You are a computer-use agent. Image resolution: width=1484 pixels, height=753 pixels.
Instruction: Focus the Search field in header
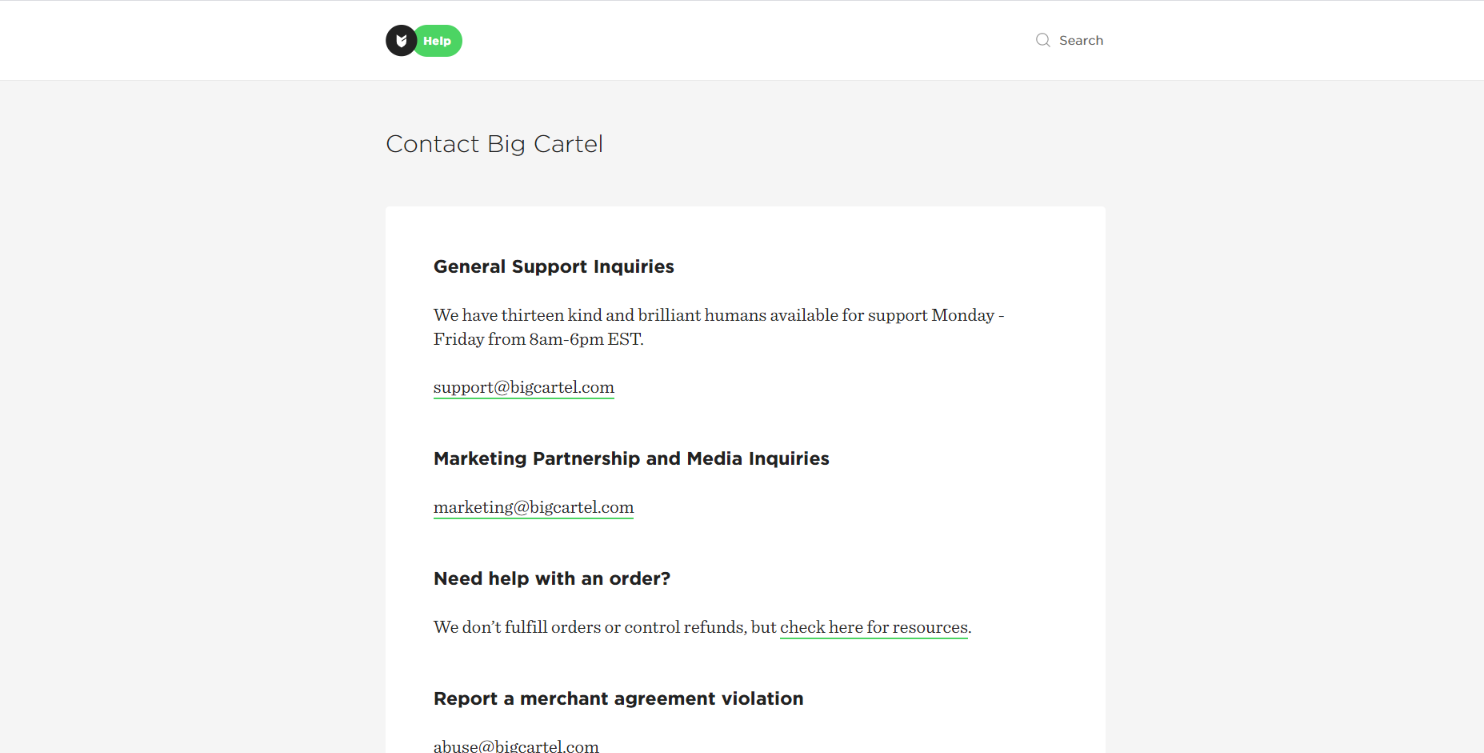pos(1081,41)
